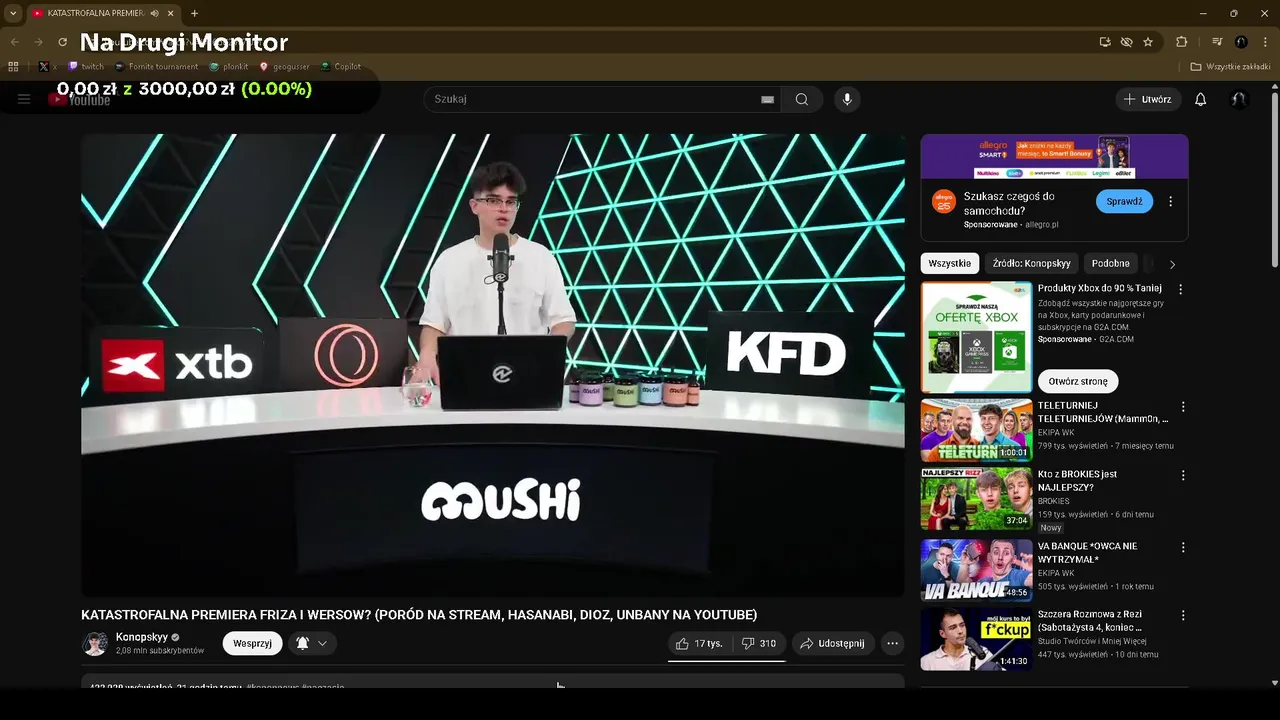Click the Utwórz create button
Screen dimensions: 1280x720
1148,99
